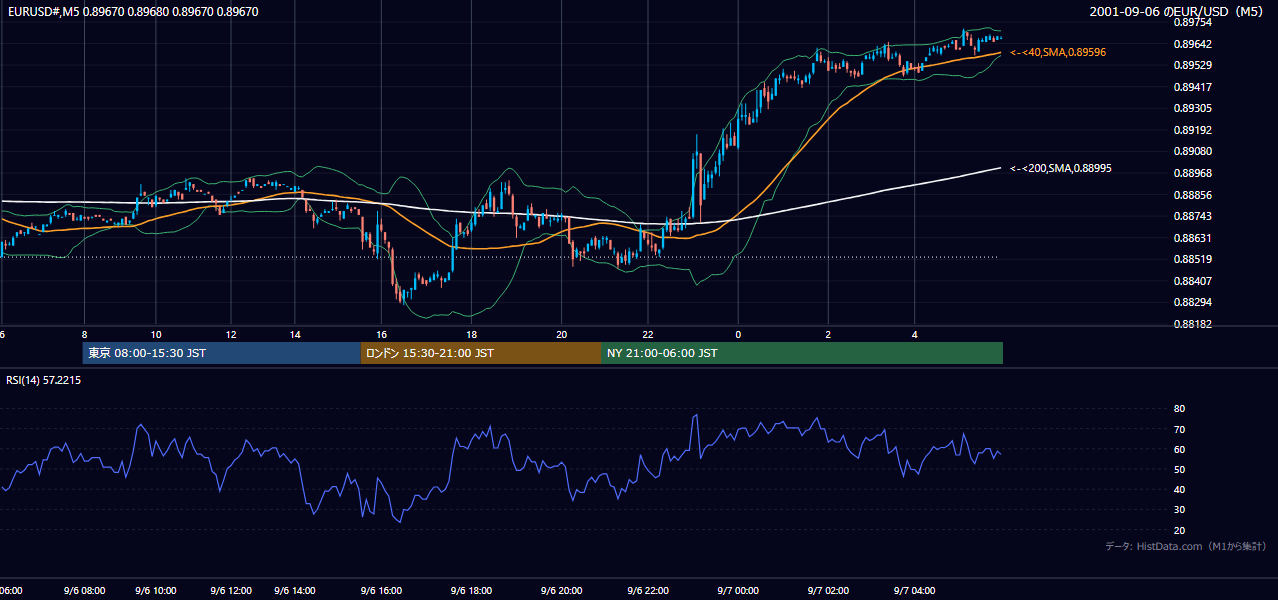
Task: Click the 9/7 02:00 time axis label
Action: 828,590
